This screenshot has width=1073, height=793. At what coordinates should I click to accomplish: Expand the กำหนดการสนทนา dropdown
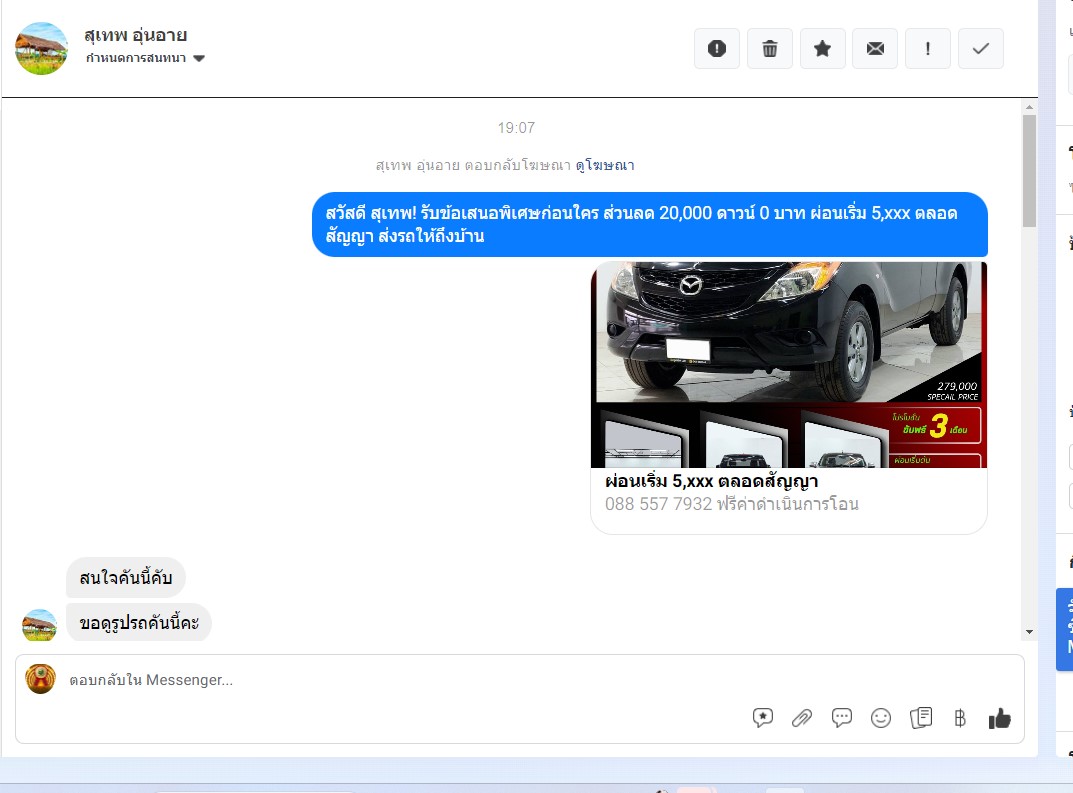pyautogui.click(x=198, y=59)
